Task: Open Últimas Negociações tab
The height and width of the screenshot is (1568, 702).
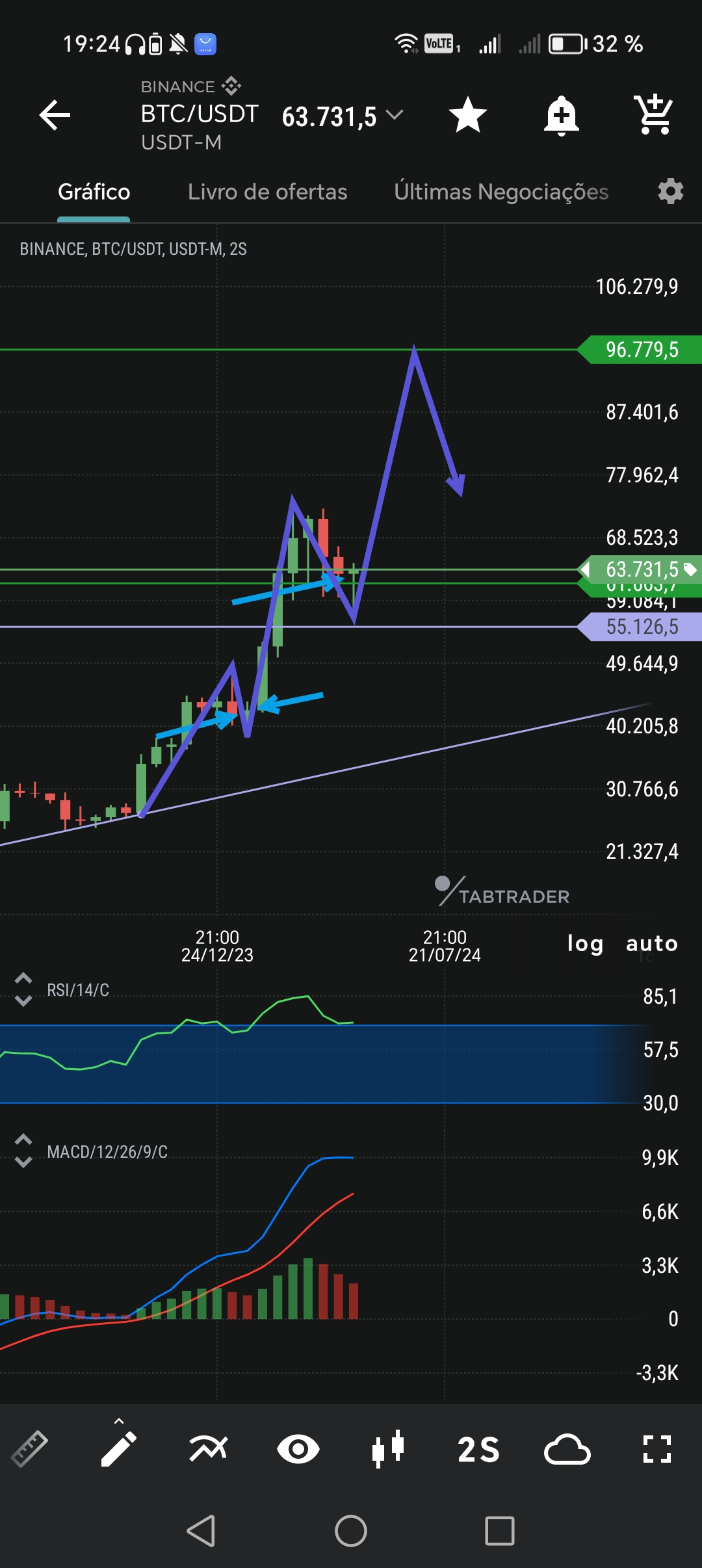Action: tap(501, 192)
